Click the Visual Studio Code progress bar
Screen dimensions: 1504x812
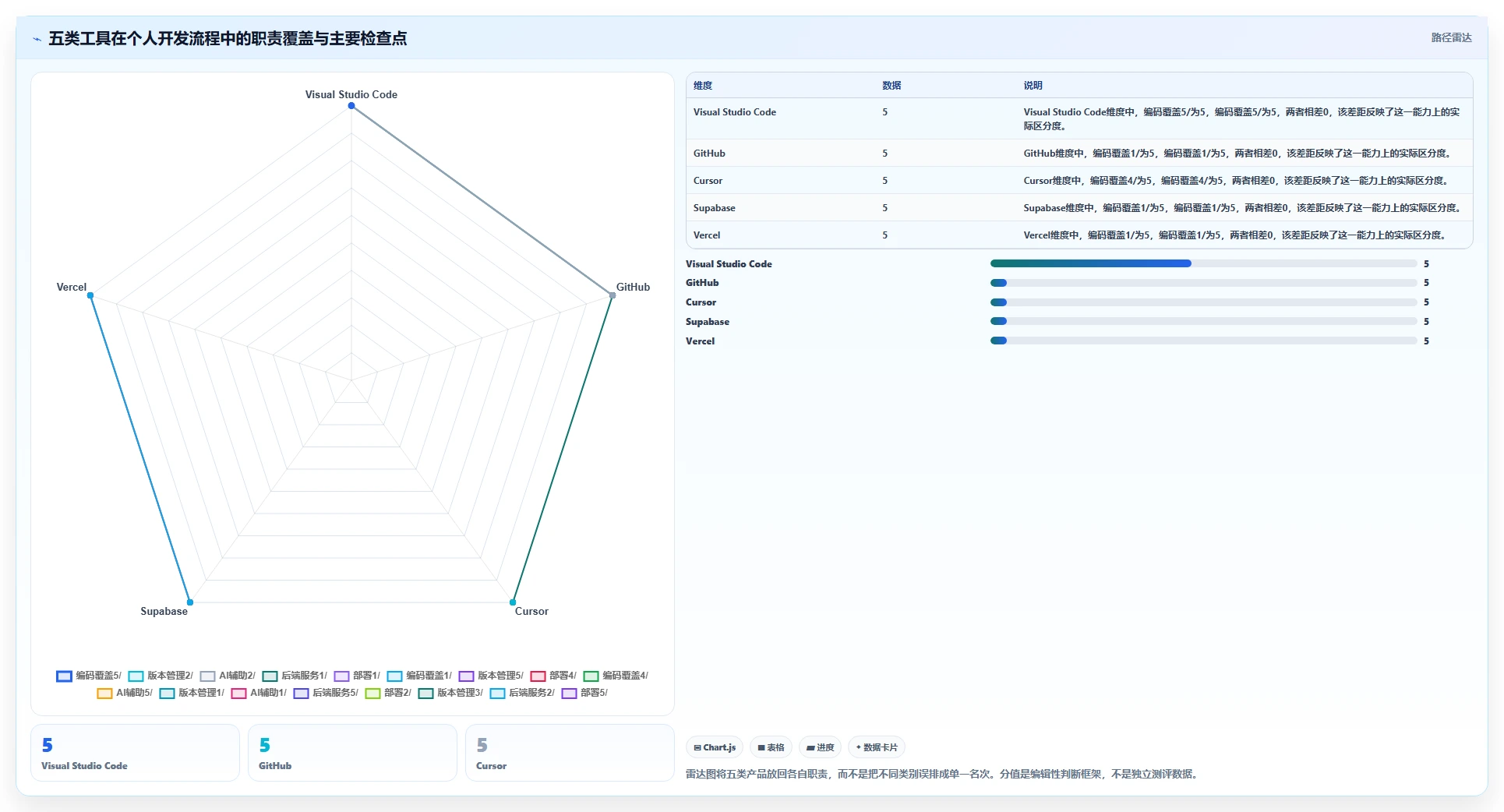(x=1203, y=263)
